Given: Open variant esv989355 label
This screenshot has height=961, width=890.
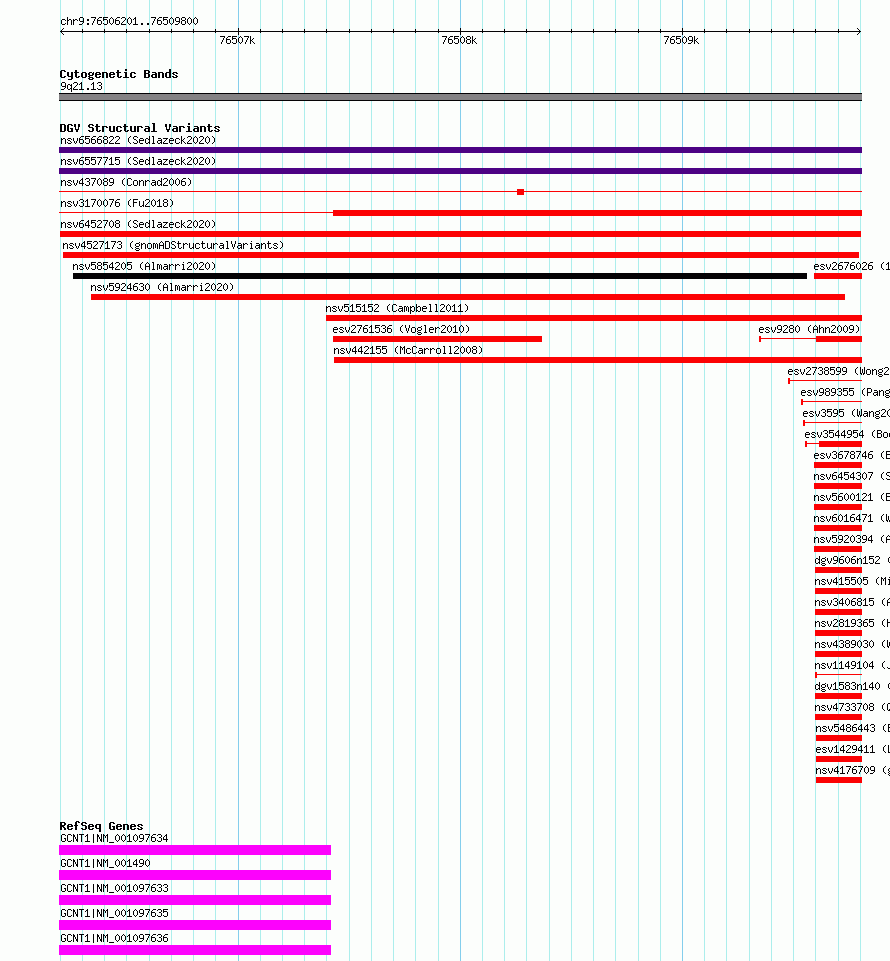Looking at the screenshot, I should coord(845,392).
